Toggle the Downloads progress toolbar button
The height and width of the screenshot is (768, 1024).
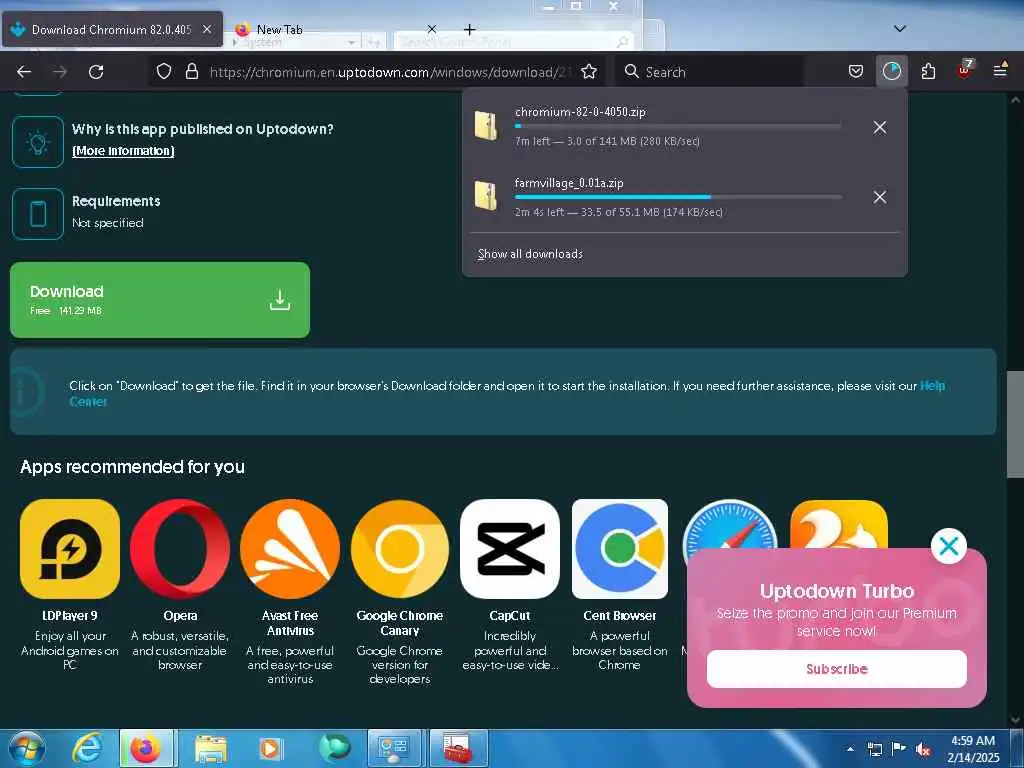coord(891,71)
